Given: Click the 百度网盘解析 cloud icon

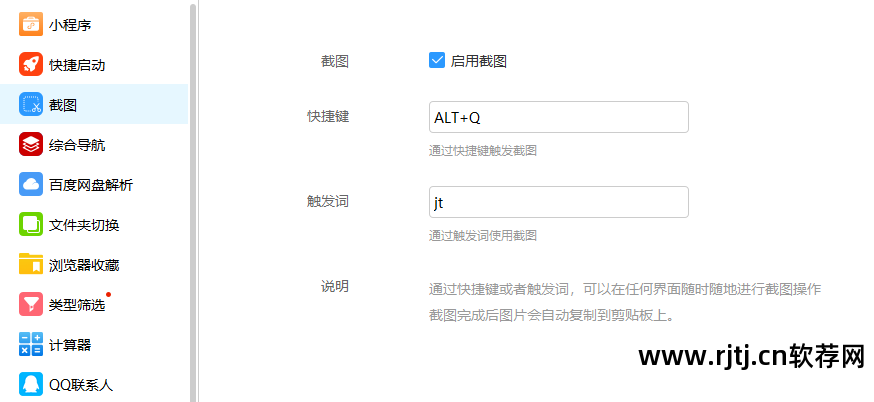Looking at the screenshot, I should [x=31, y=184].
